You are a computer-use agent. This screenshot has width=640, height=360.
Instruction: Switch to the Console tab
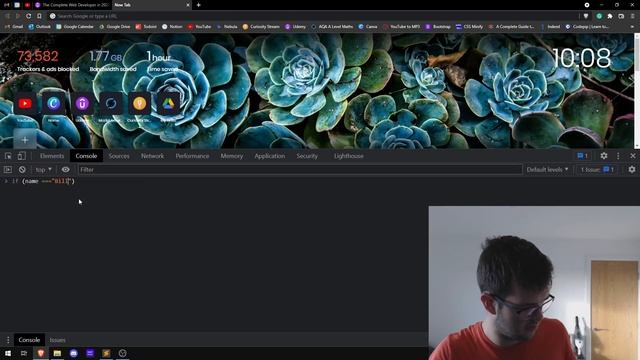click(x=86, y=156)
